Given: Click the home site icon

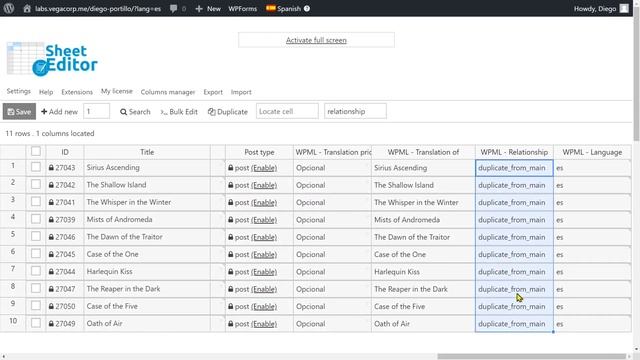Looking at the screenshot, I should point(27,8).
